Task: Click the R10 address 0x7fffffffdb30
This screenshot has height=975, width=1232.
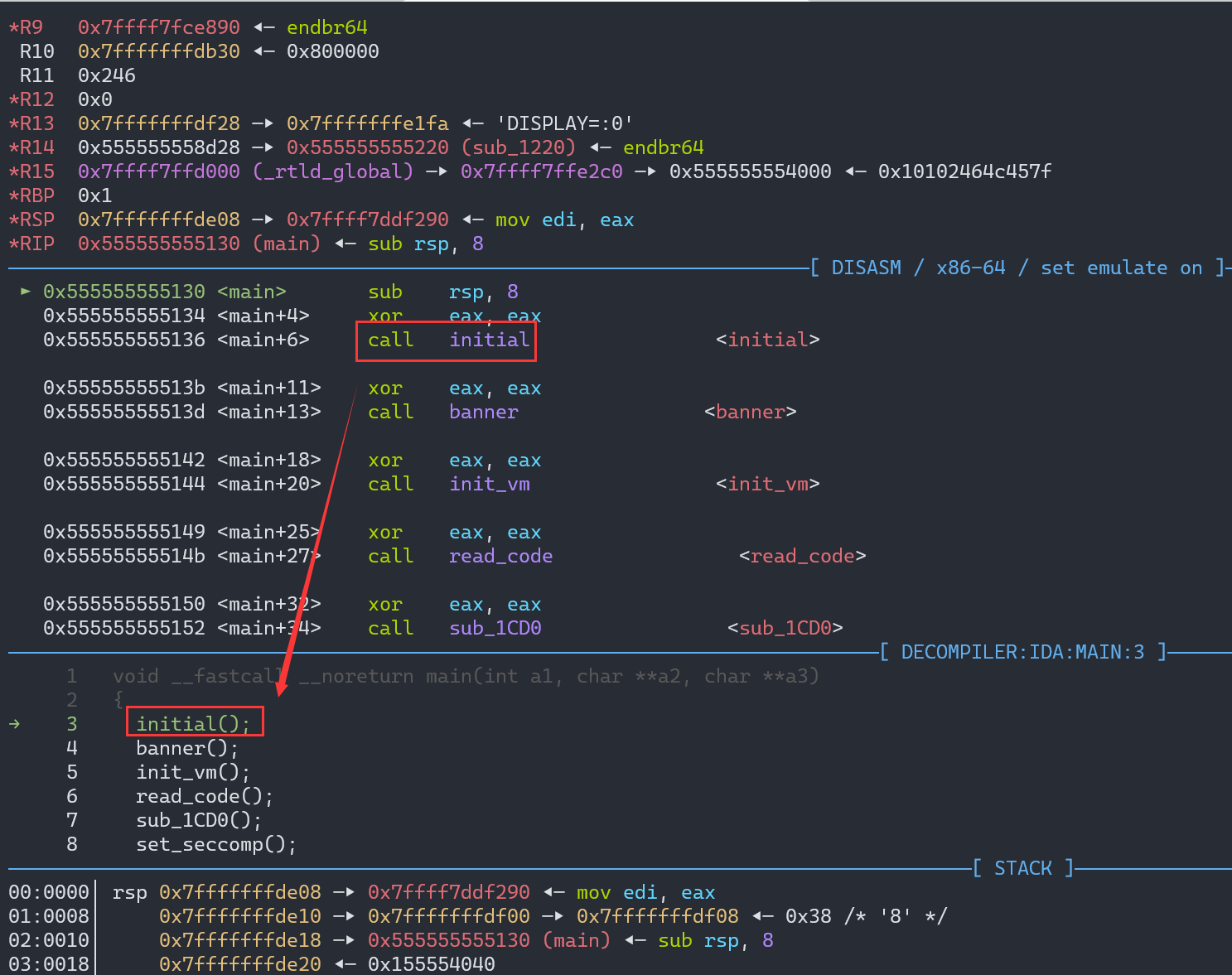Action: point(158,51)
